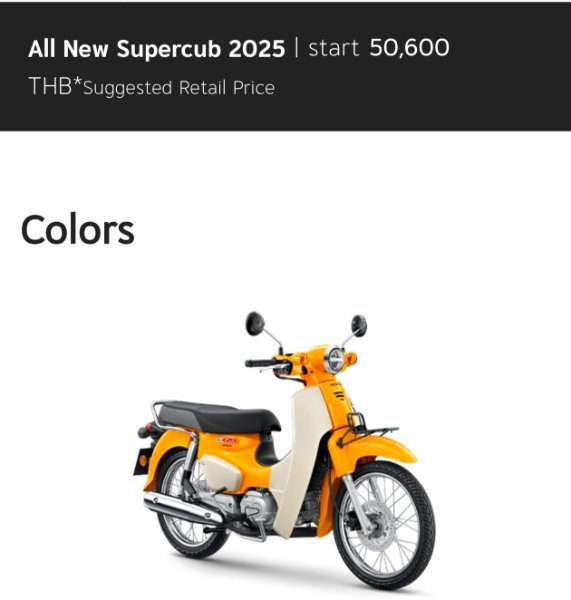Click the cream leg shield panel
This screenshot has height=600, width=571.
299,459
